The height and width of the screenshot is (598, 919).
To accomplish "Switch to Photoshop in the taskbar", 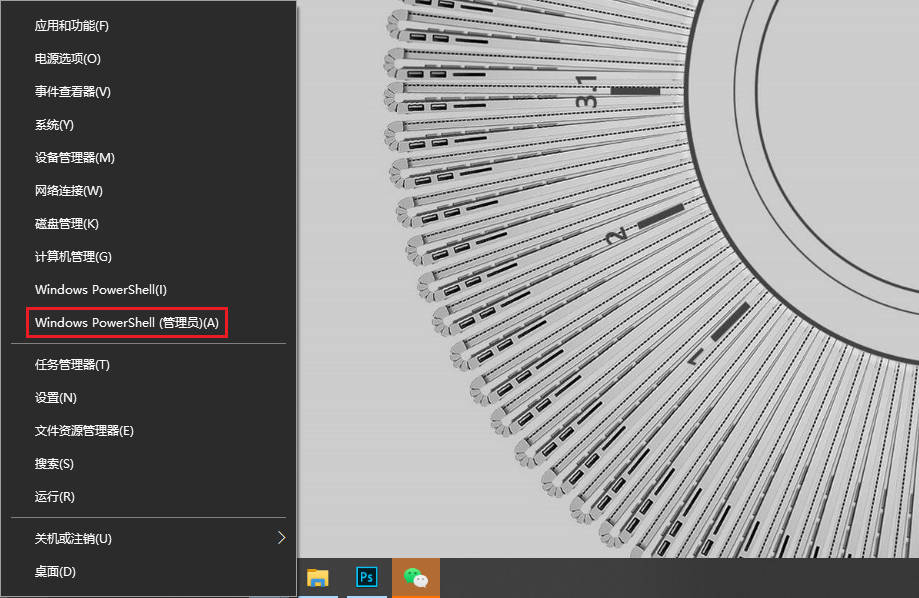I will (367, 577).
